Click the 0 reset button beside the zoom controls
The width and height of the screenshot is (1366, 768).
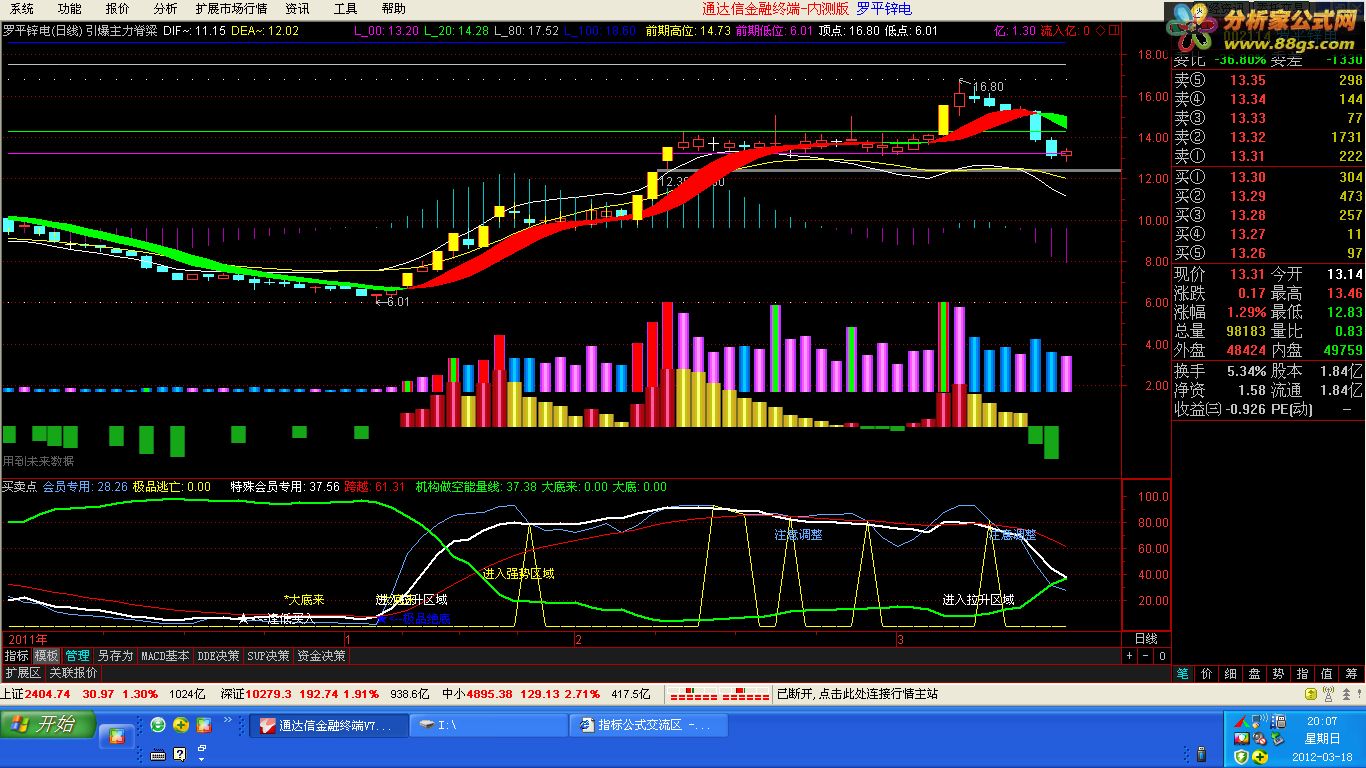1162,656
